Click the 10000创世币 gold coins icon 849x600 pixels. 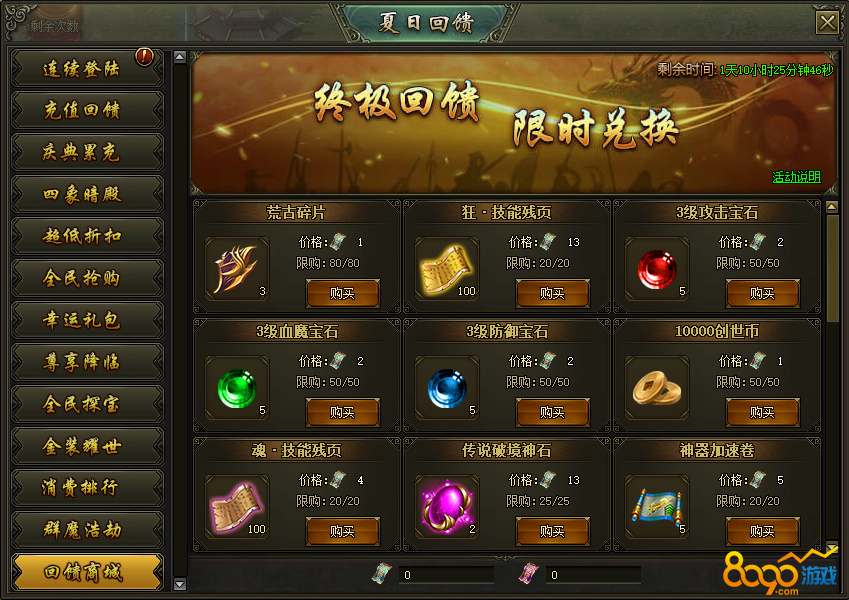[657, 388]
